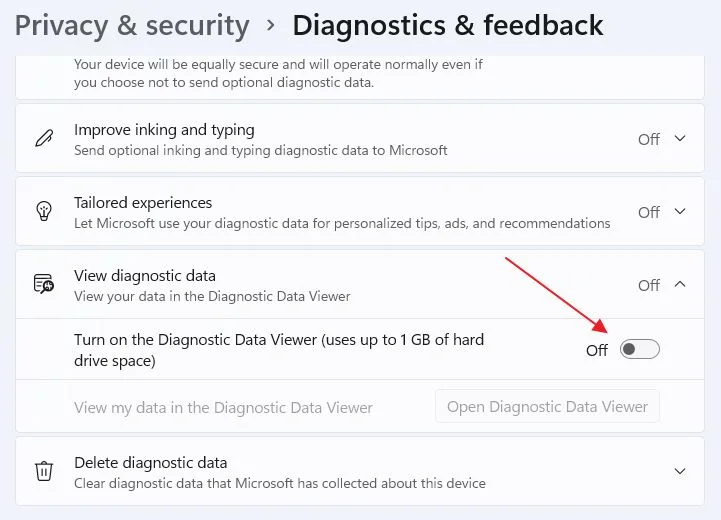Select the Improve inking and typing title
Viewport: 721px width, 520px height.
coord(164,130)
